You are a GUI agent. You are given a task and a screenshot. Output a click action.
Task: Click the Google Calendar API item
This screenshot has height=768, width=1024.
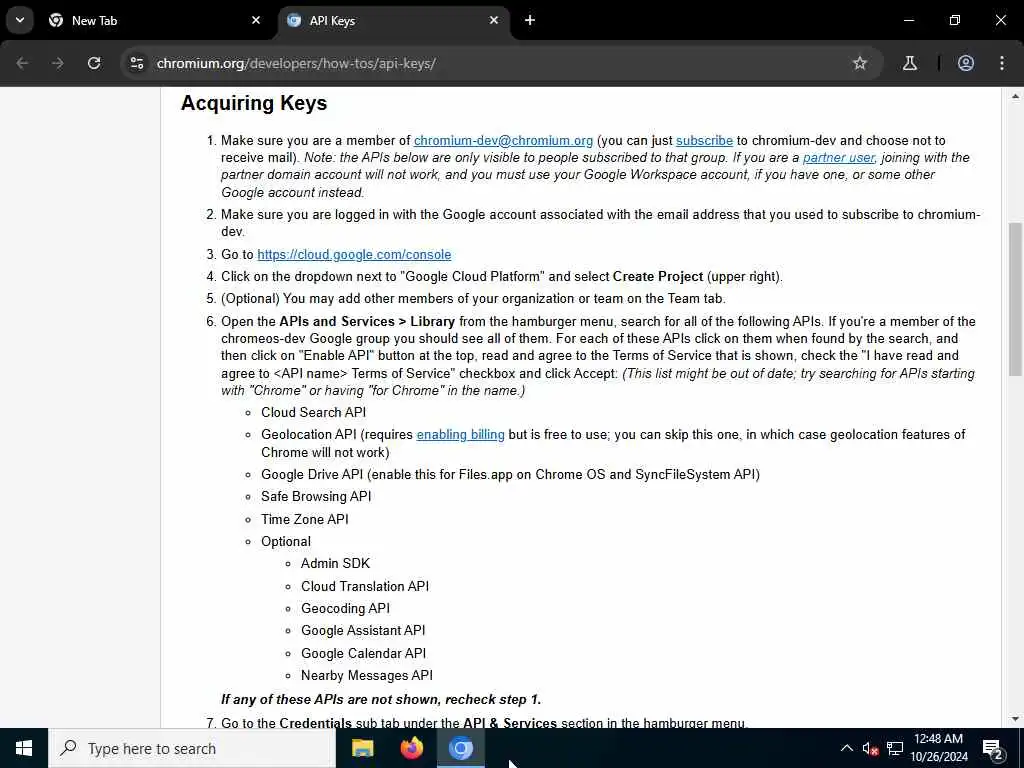click(x=363, y=654)
